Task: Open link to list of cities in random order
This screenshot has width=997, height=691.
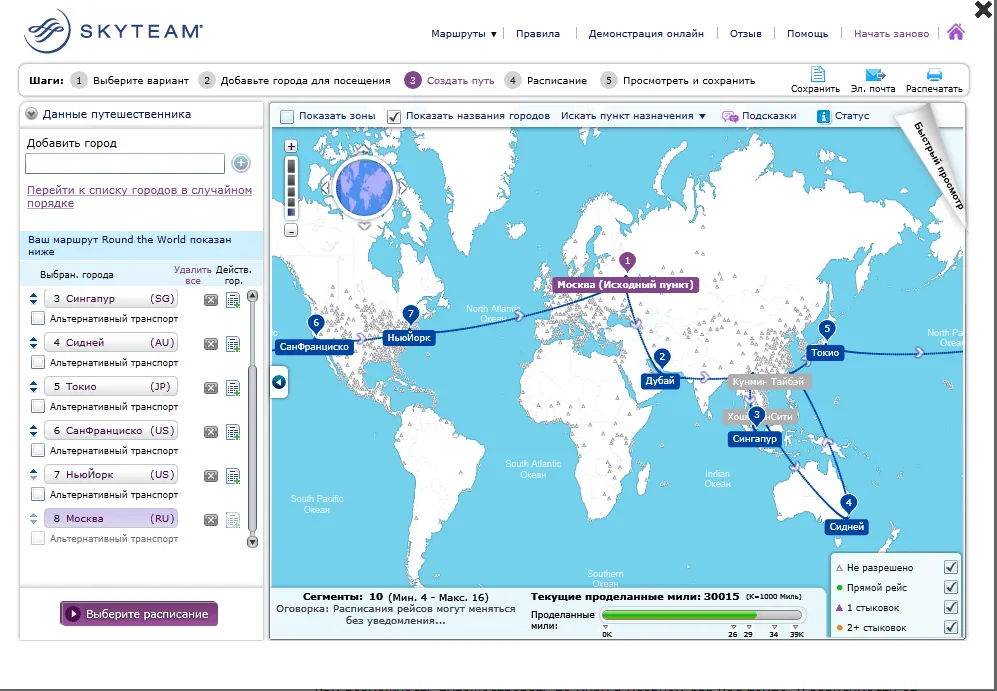Action: (x=139, y=196)
